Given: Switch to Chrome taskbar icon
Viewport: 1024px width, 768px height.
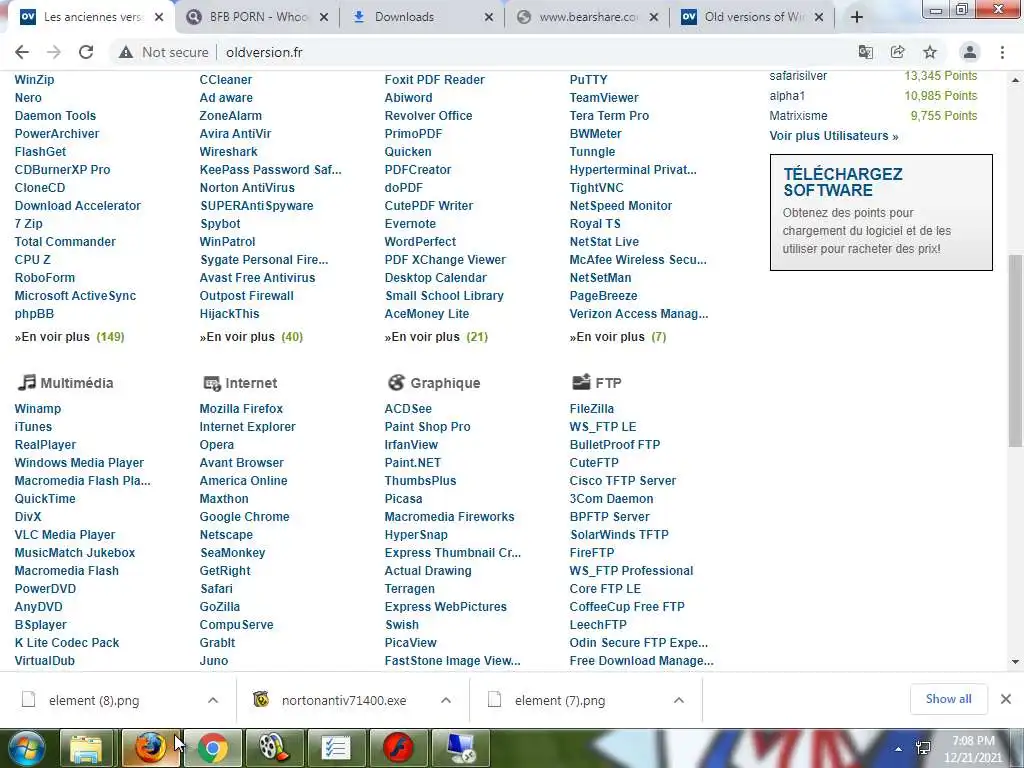Looking at the screenshot, I should coord(212,748).
